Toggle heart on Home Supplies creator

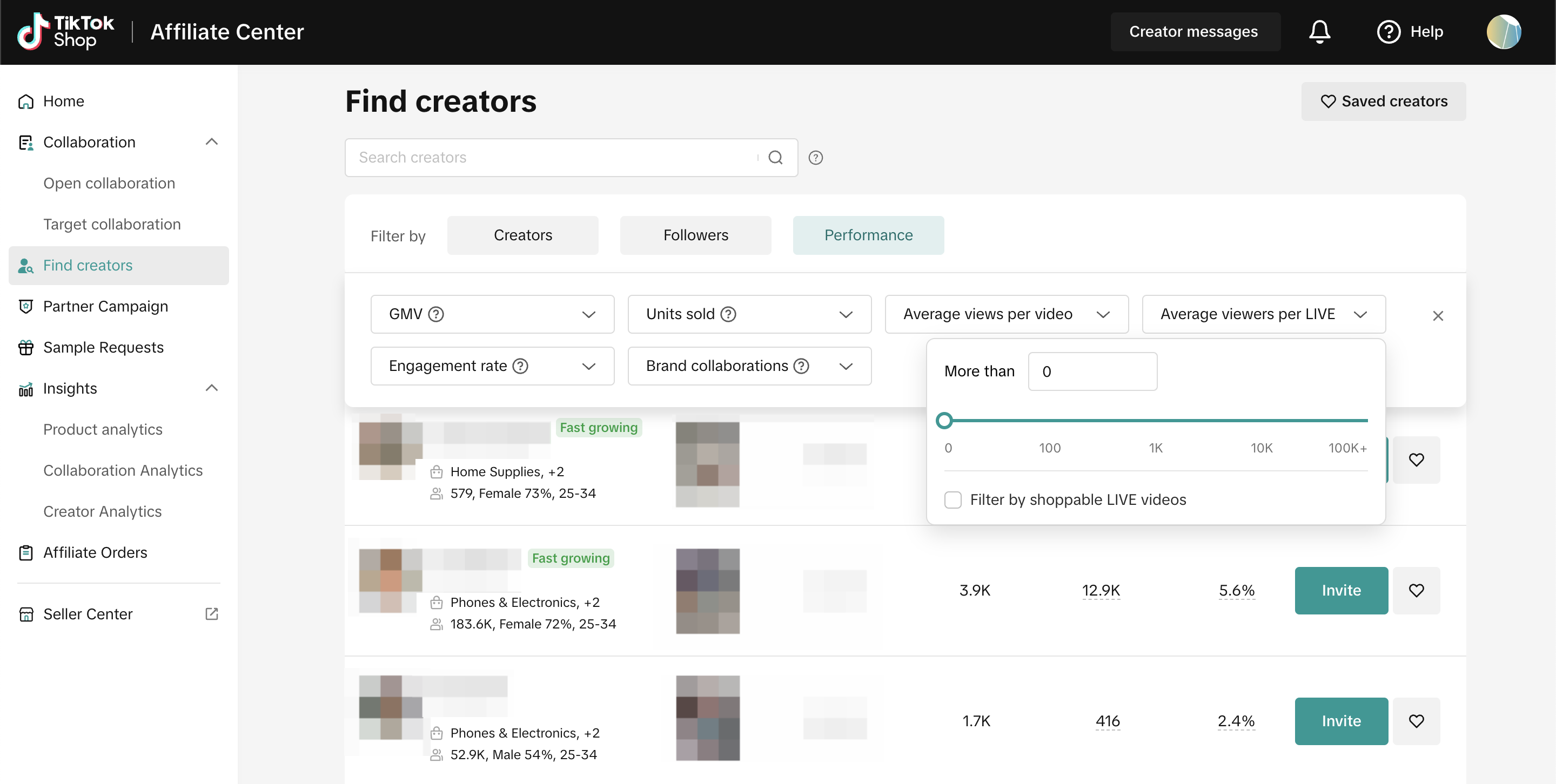[1416, 460]
